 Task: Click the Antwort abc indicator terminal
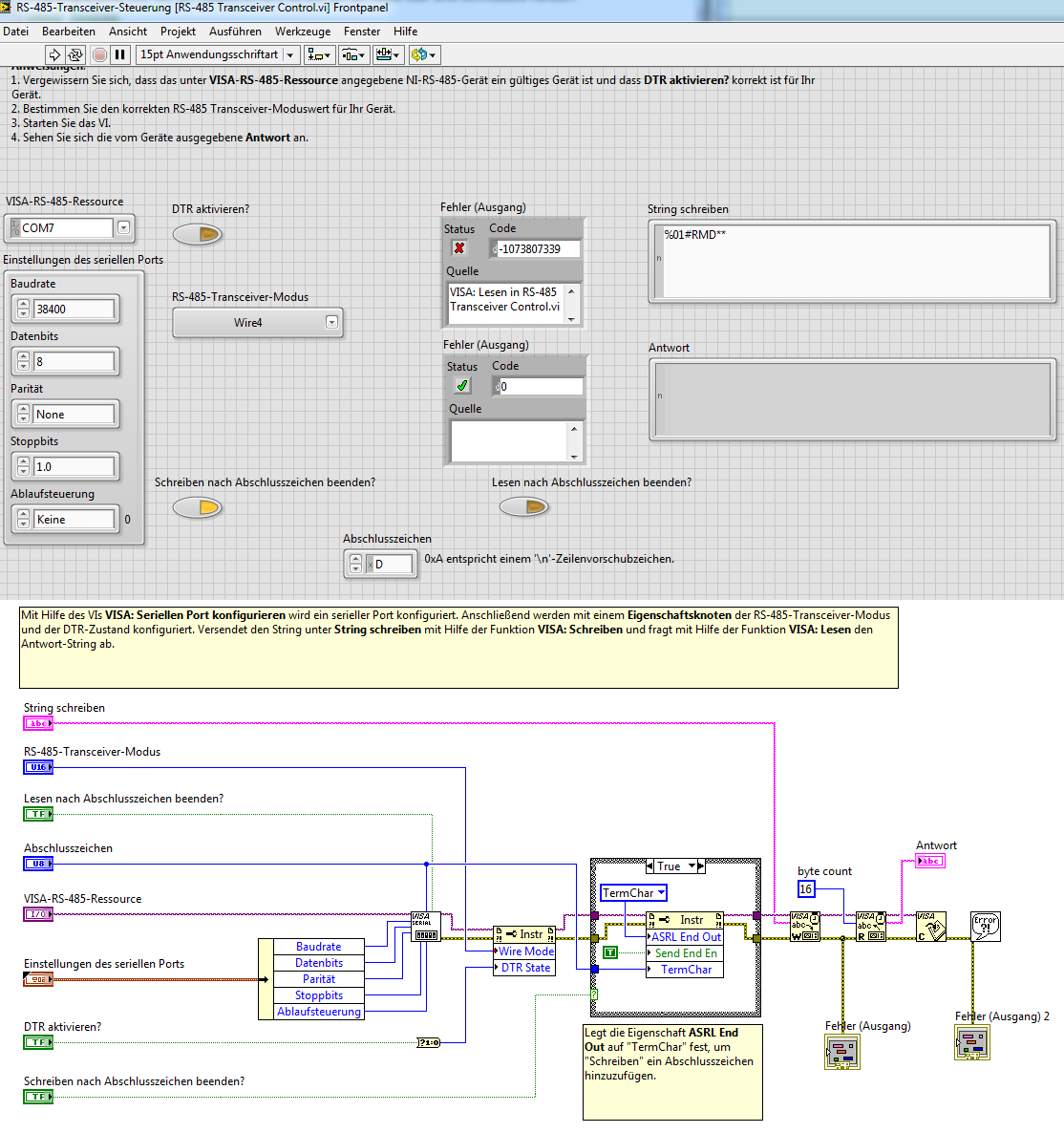930,861
